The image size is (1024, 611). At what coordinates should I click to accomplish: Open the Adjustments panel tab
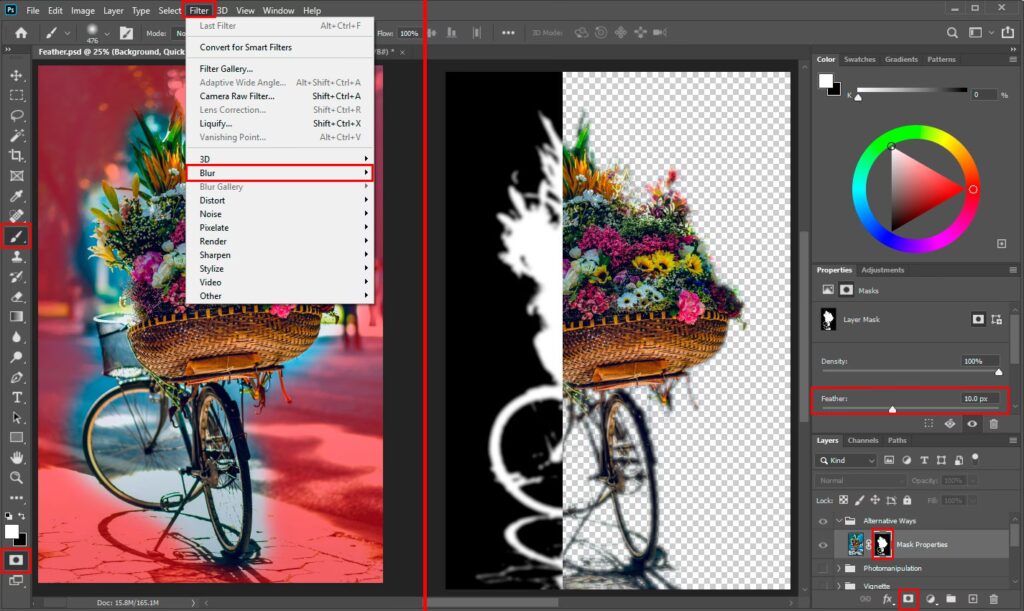882,270
